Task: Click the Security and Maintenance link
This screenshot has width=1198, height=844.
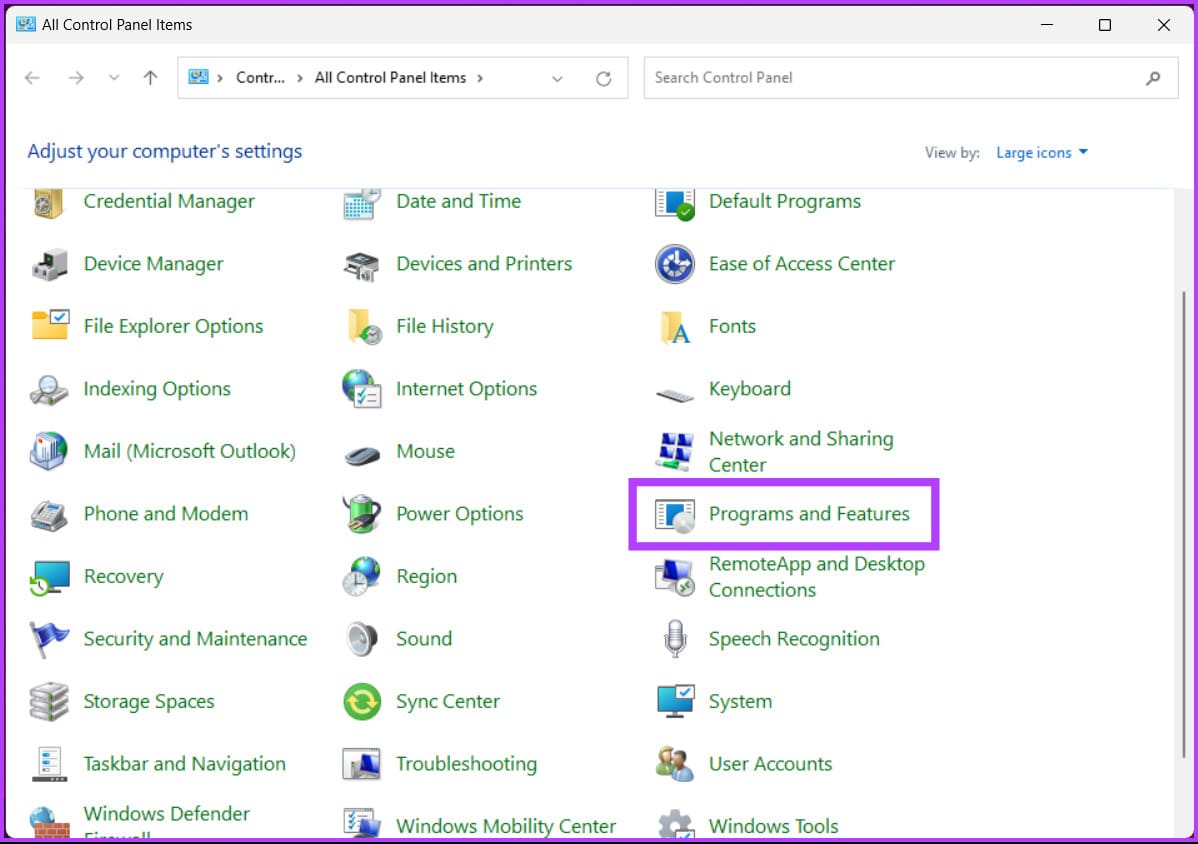Action: pos(195,639)
